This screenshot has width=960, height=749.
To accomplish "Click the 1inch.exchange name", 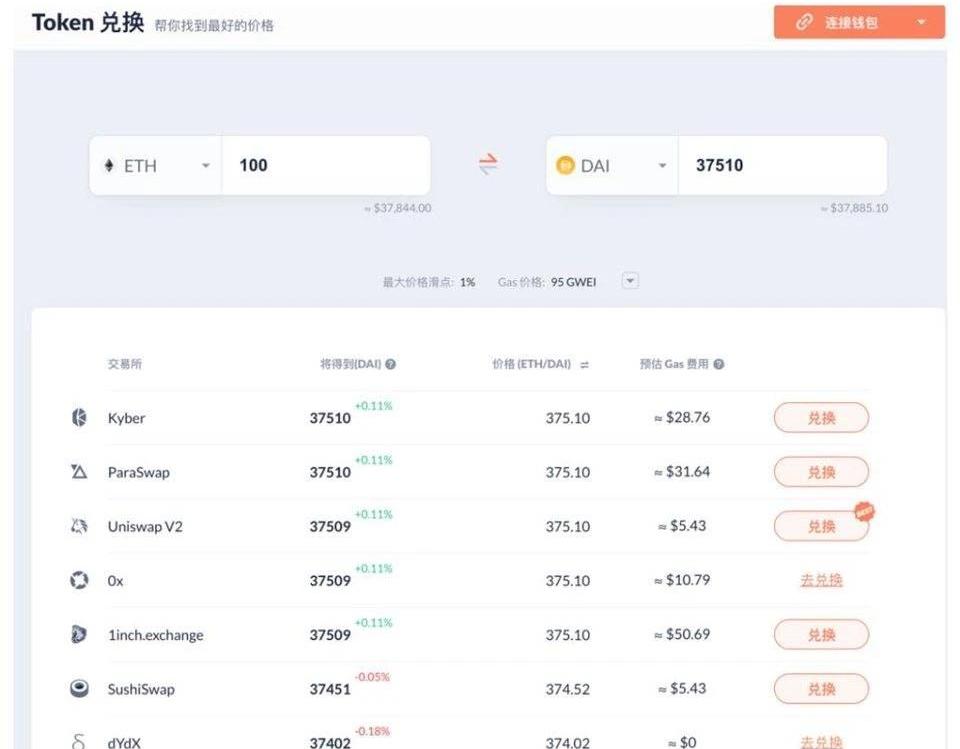I will [156, 635].
